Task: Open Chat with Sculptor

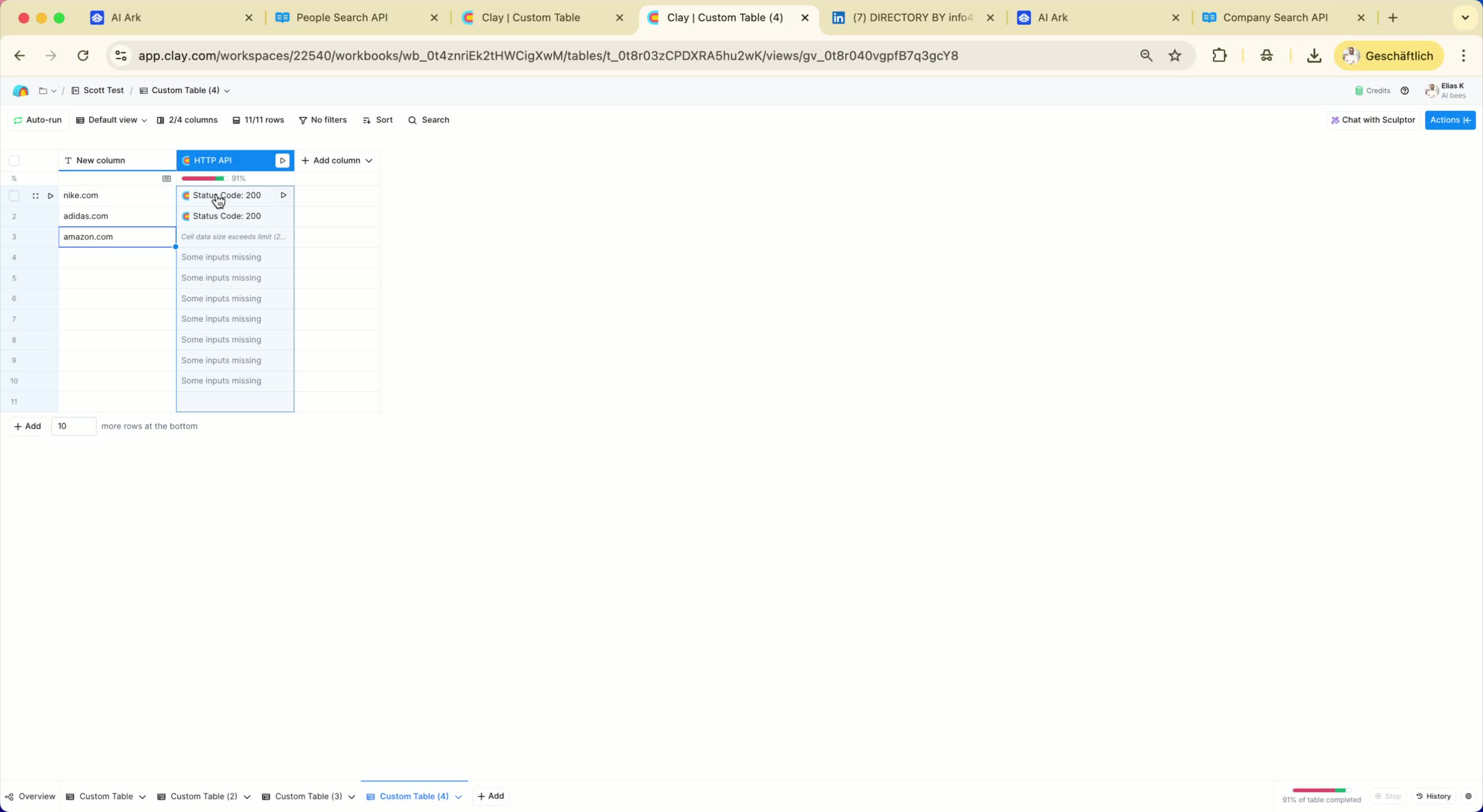Action: (1372, 120)
